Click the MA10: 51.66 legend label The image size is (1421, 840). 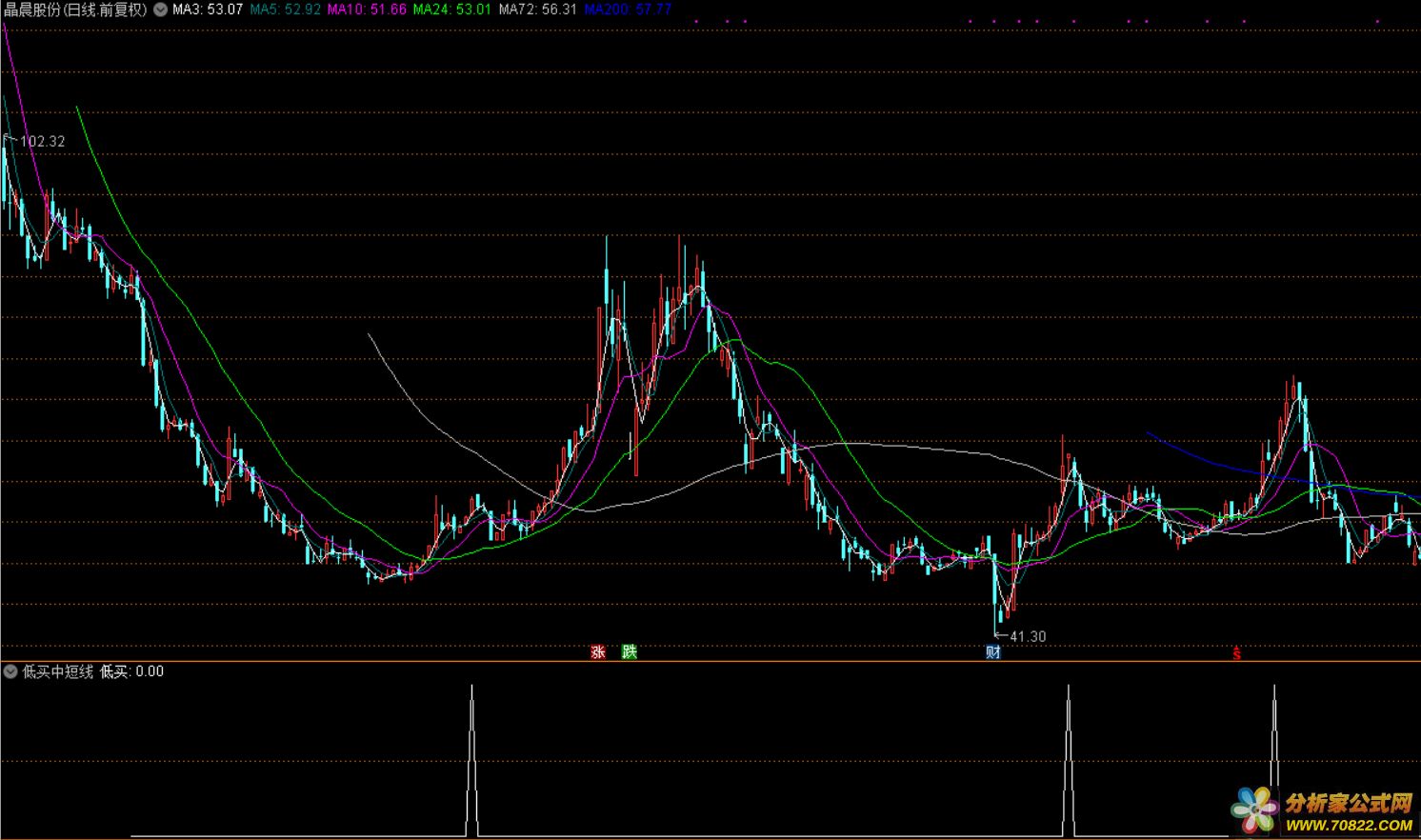click(367, 10)
